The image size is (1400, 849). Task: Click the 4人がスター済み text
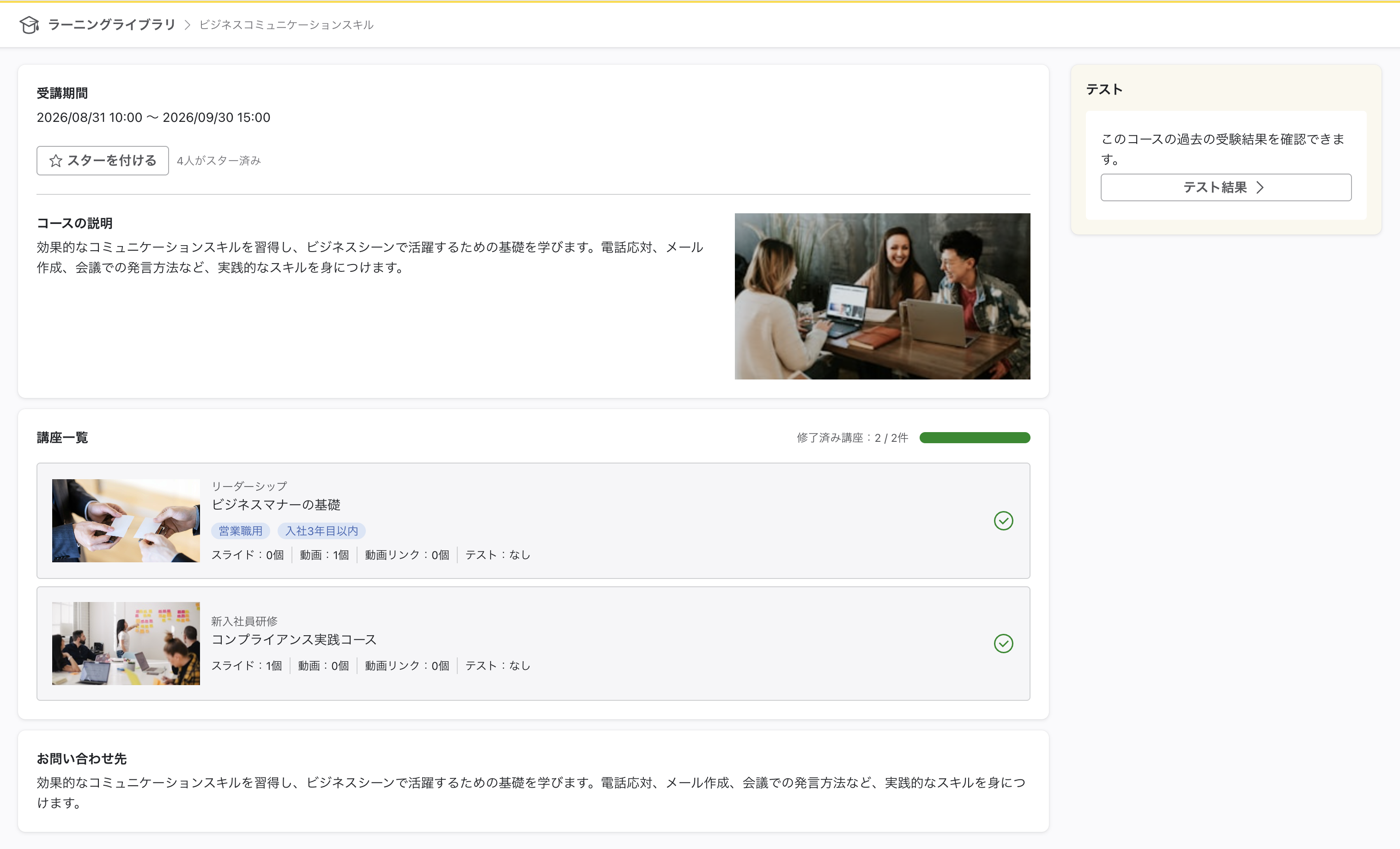tap(219, 161)
